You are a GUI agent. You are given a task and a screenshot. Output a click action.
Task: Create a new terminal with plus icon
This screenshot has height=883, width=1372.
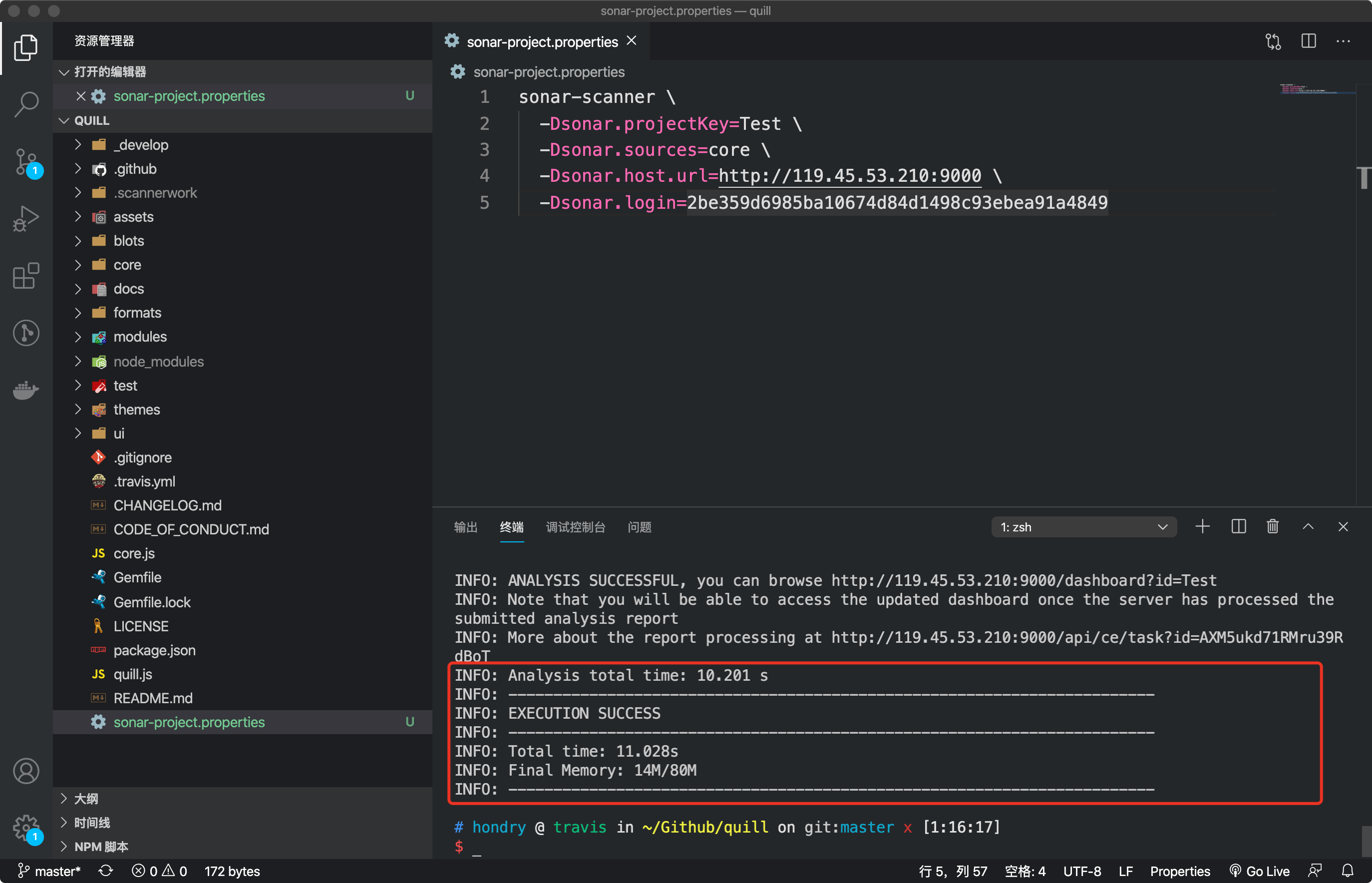(x=1202, y=526)
